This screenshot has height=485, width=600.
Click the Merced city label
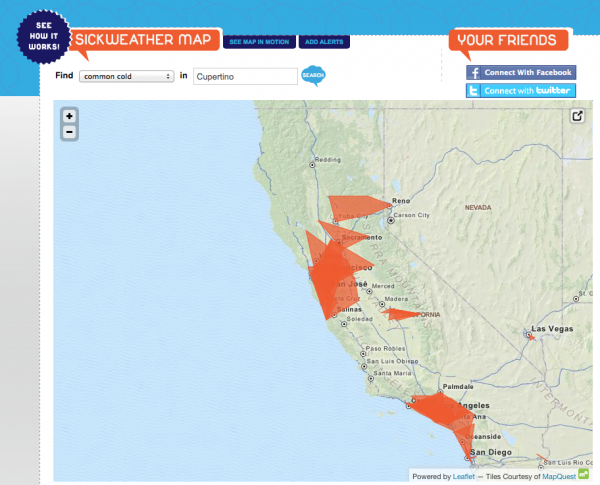383,286
